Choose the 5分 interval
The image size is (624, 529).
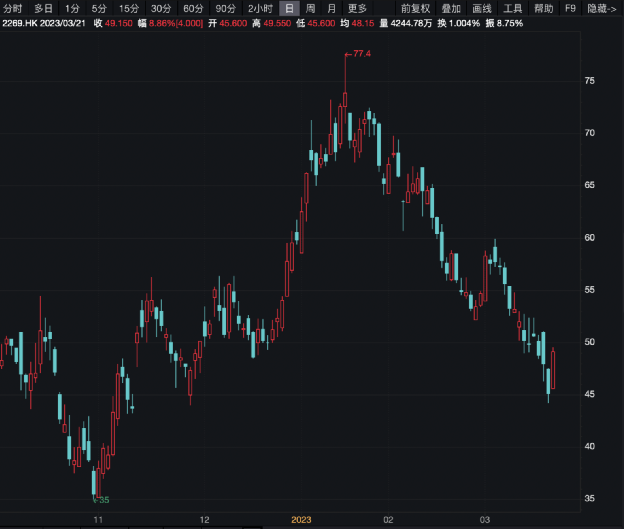(99, 8)
